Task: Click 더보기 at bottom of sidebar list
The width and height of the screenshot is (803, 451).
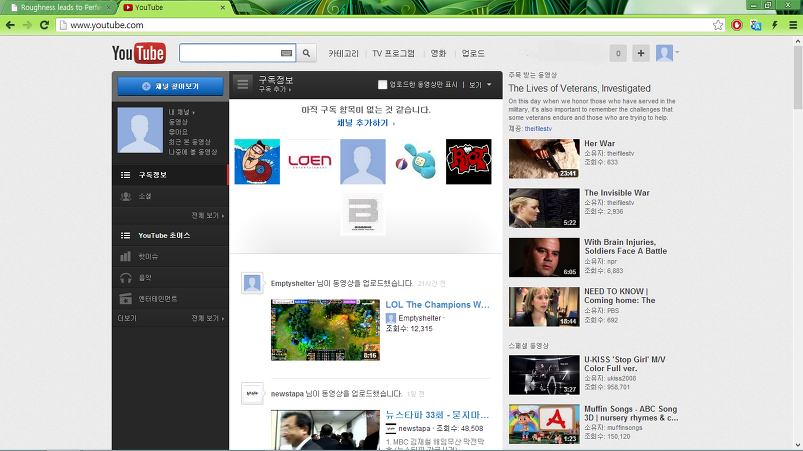Action: click(x=127, y=318)
